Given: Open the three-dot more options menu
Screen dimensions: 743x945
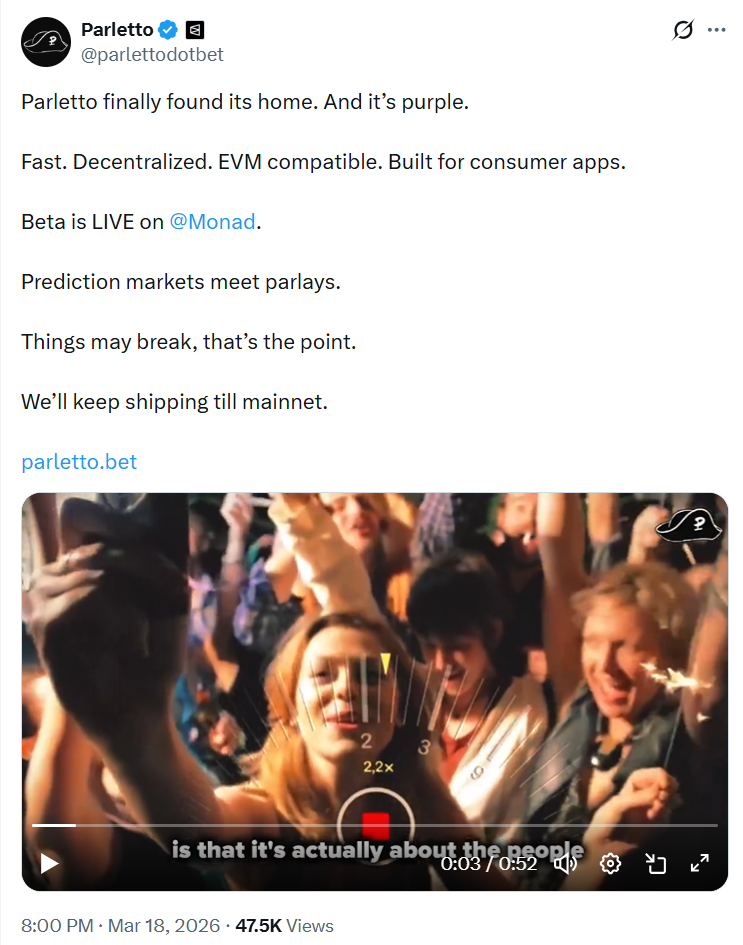Looking at the screenshot, I should pos(716,30).
